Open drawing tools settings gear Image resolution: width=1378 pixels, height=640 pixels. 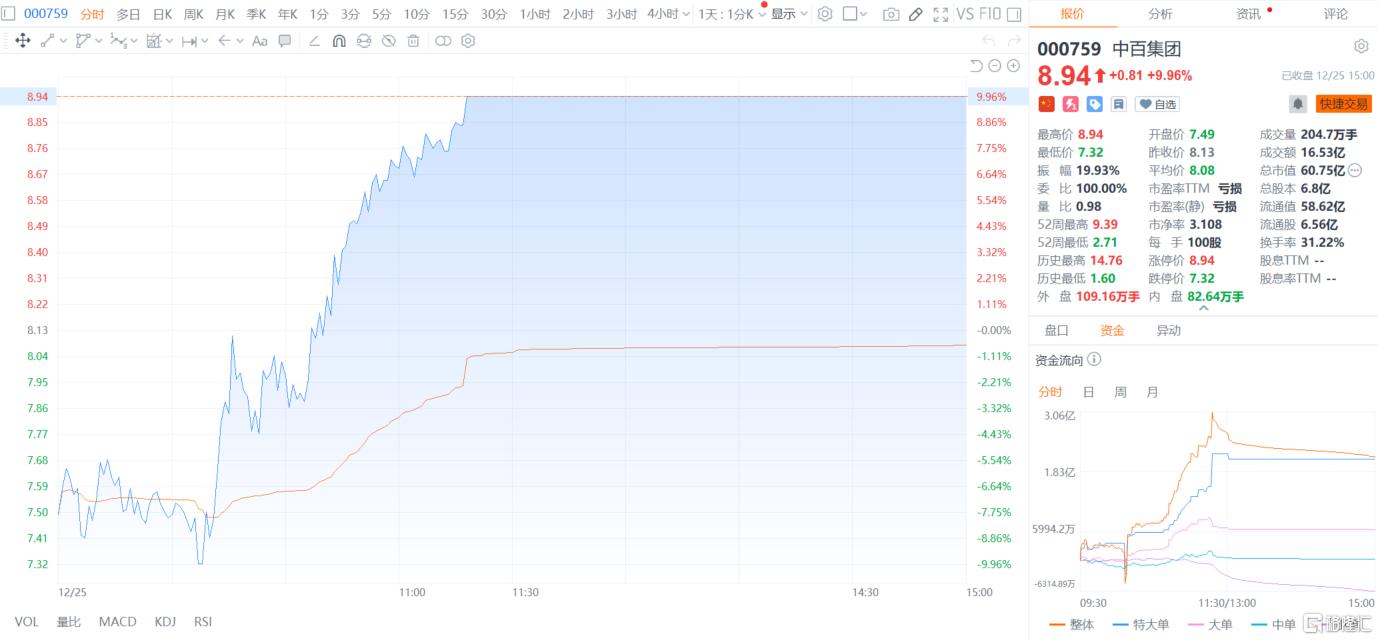(x=468, y=41)
